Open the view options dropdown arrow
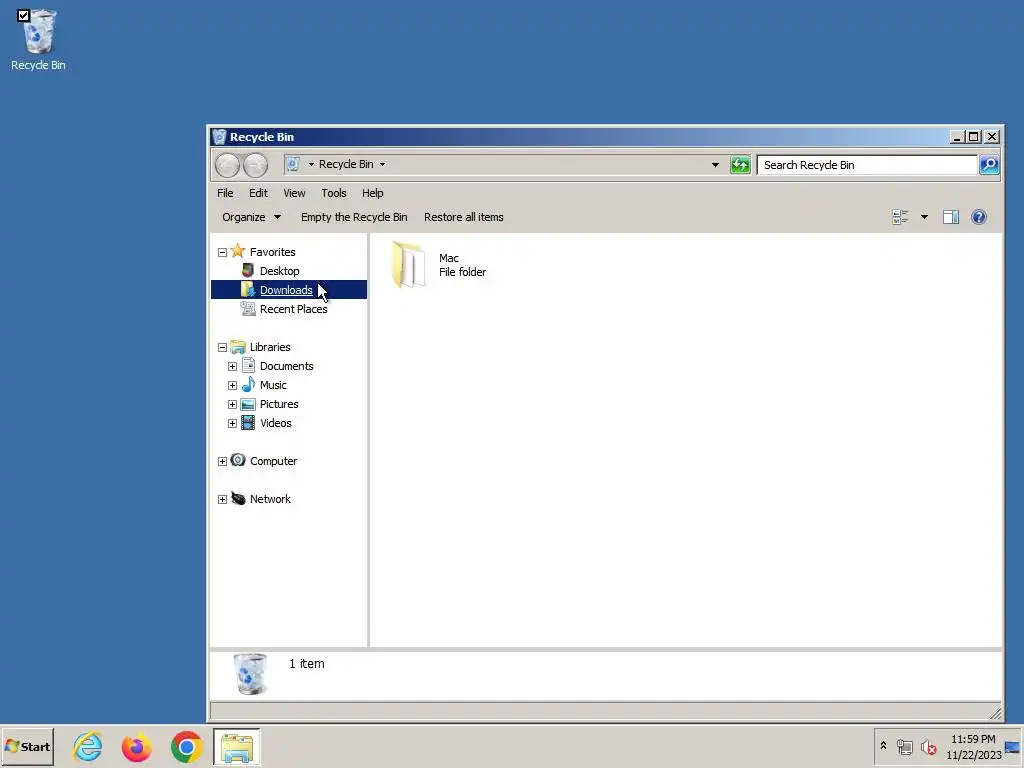This screenshot has height=768, width=1024. tap(924, 217)
